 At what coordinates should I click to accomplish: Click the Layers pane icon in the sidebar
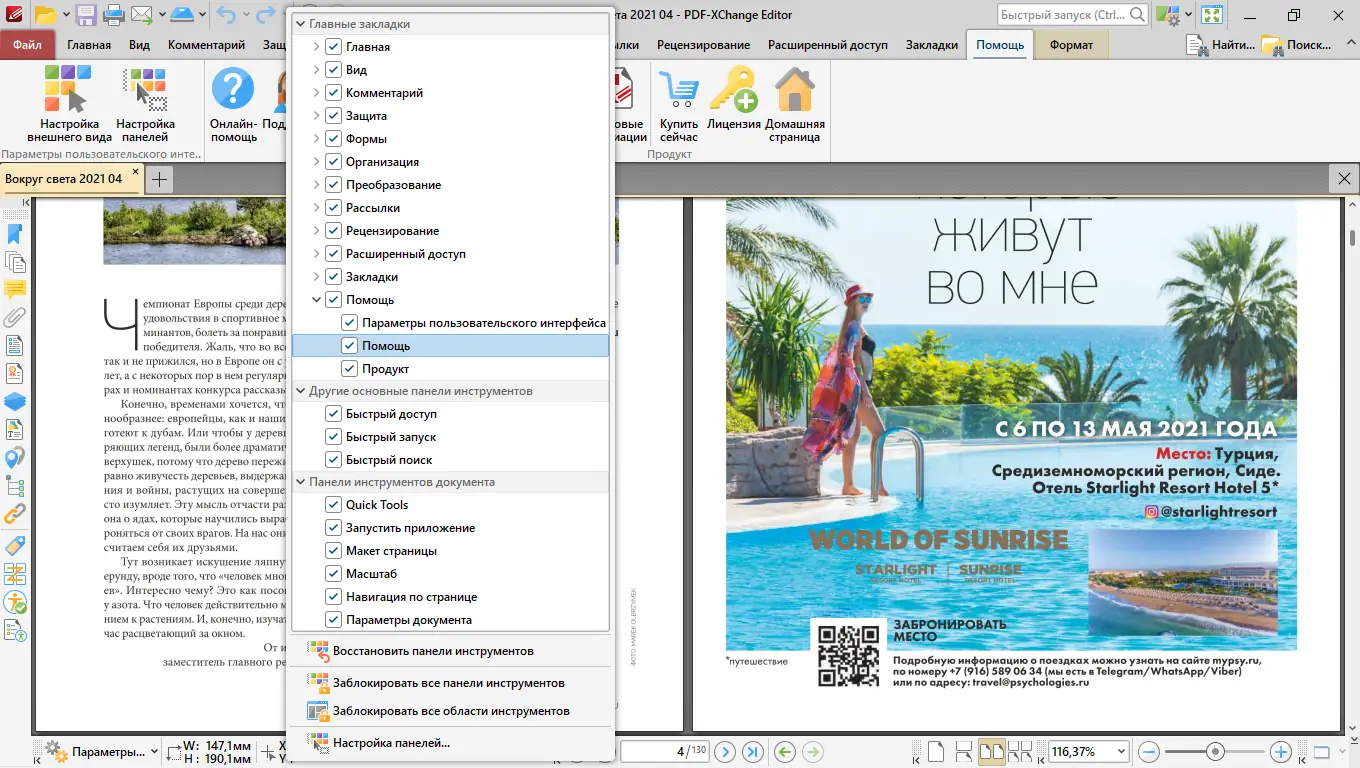14,402
